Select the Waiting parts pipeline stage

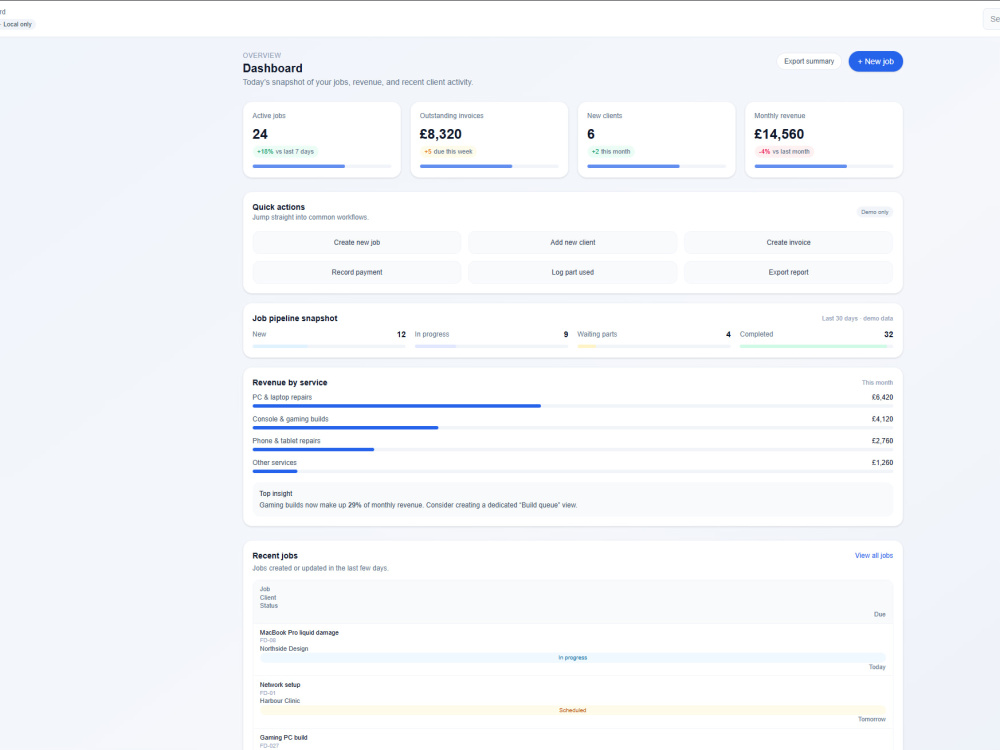tap(654, 339)
